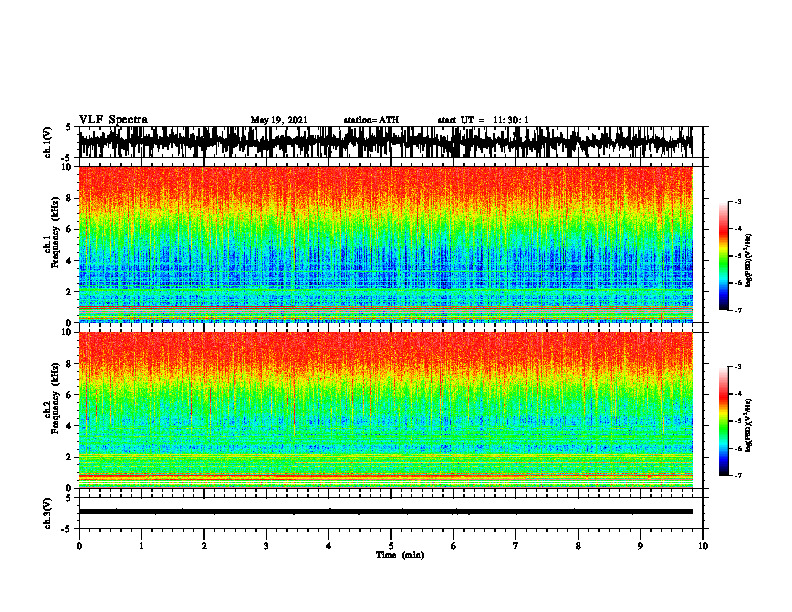Image resolution: width=792 pixels, height=612 pixels.
Task: Click the "-7" tick on ch.2 colorbar
Action: click(737, 476)
